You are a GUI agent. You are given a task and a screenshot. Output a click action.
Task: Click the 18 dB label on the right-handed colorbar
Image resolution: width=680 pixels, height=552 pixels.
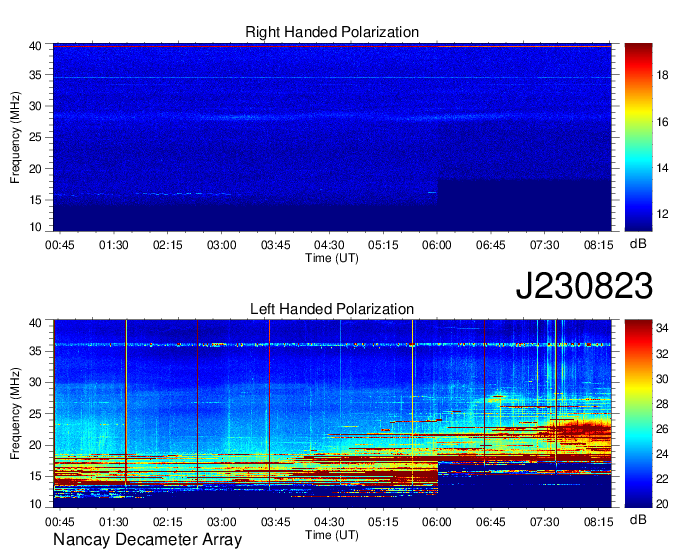click(x=663, y=75)
